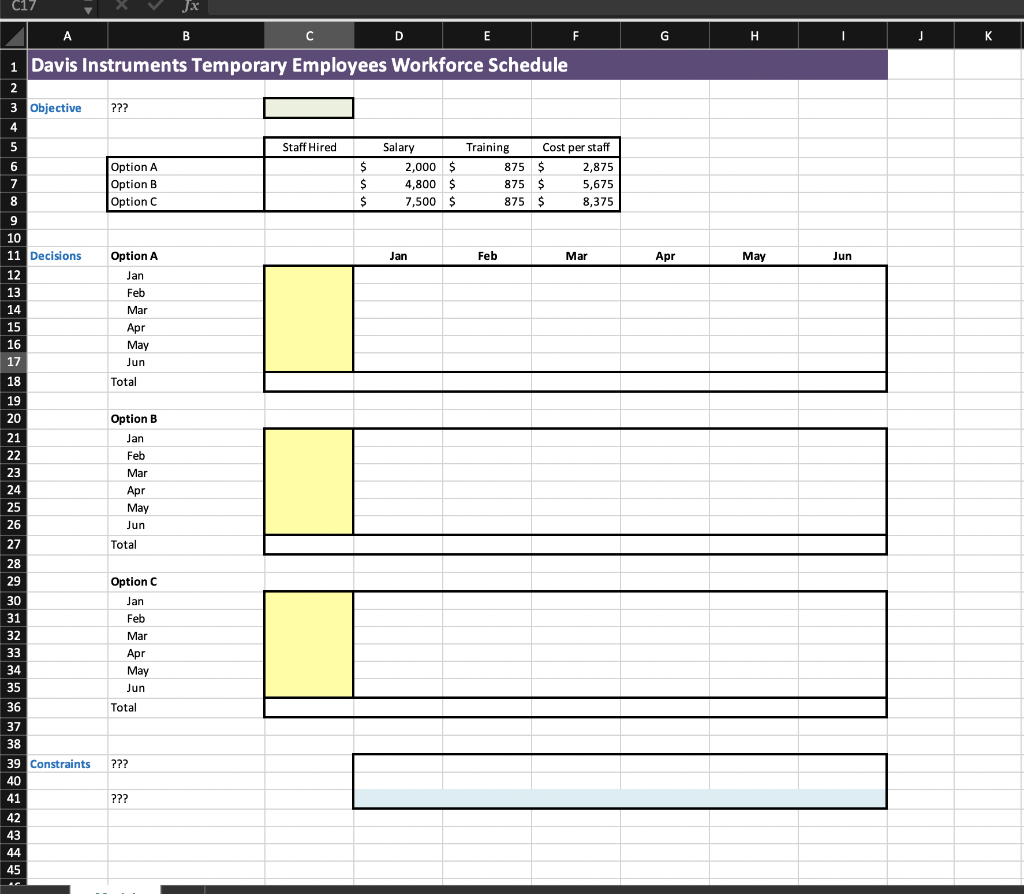Image resolution: width=1024 pixels, height=894 pixels.
Task: Select column C header
Action: point(310,36)
